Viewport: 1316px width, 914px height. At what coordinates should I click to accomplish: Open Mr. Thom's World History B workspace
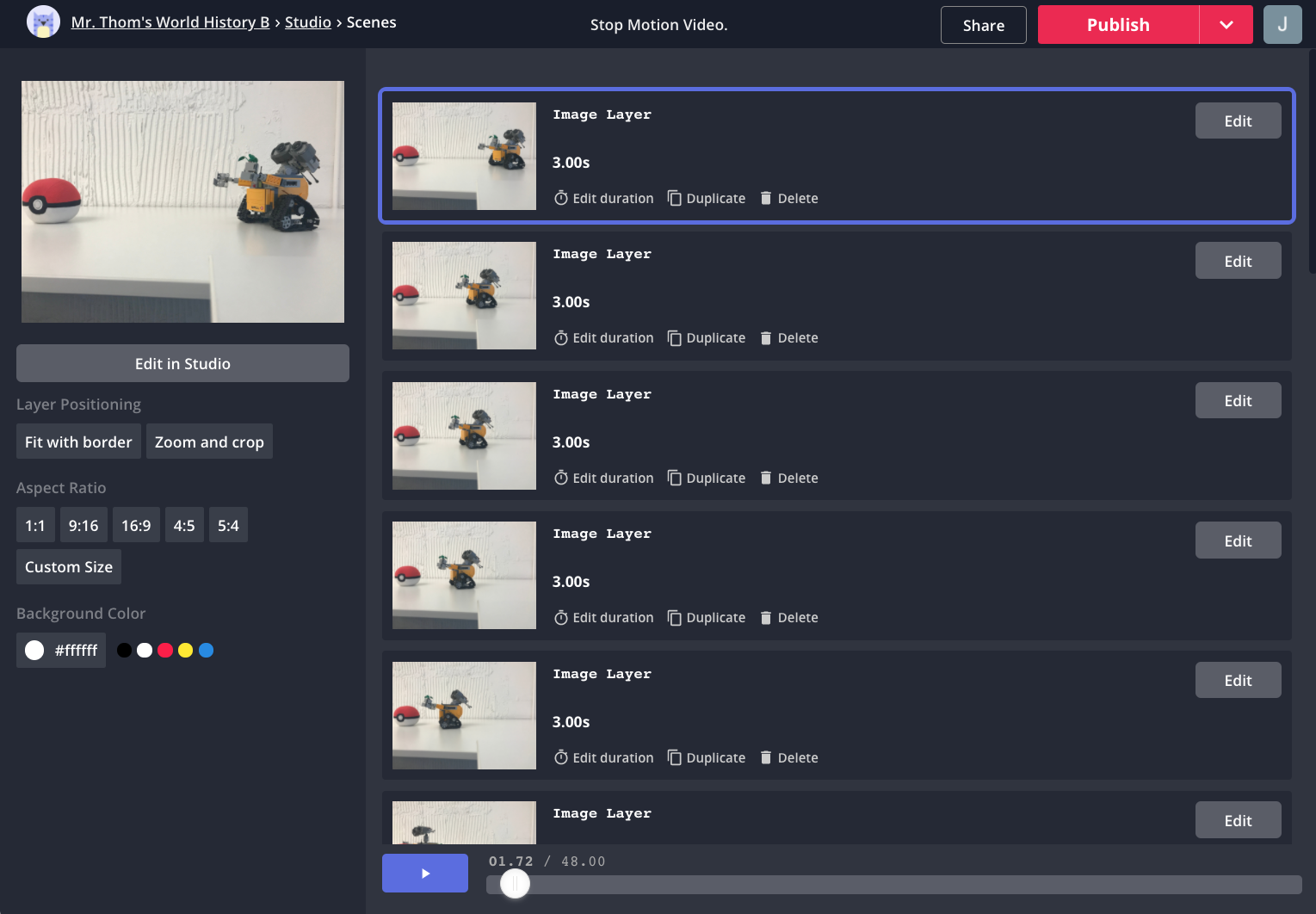click(x=170, y=22)
